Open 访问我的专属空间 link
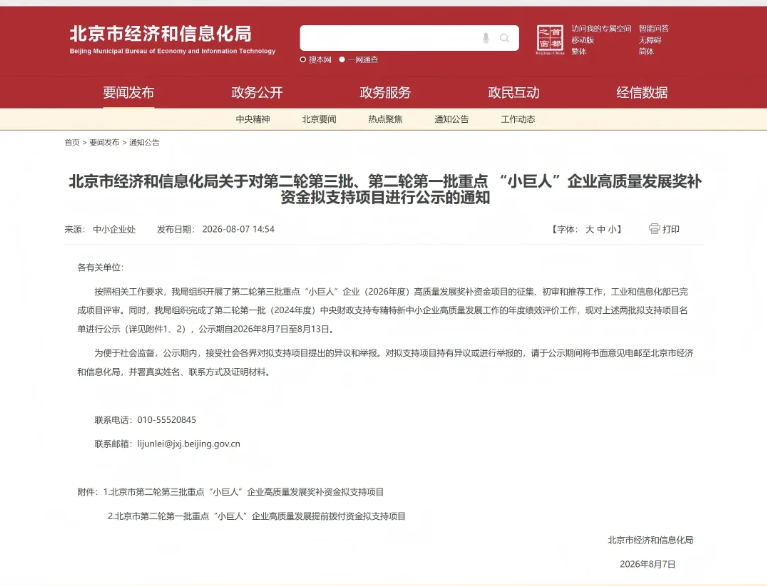The width and height of the screenshot is (767, 586). pyautogui.click(x=601, y=29)
